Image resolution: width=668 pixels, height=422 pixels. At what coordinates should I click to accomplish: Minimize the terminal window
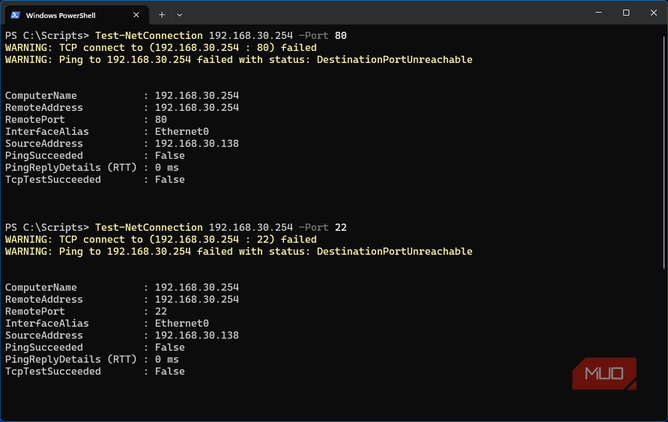coord(599,13)
